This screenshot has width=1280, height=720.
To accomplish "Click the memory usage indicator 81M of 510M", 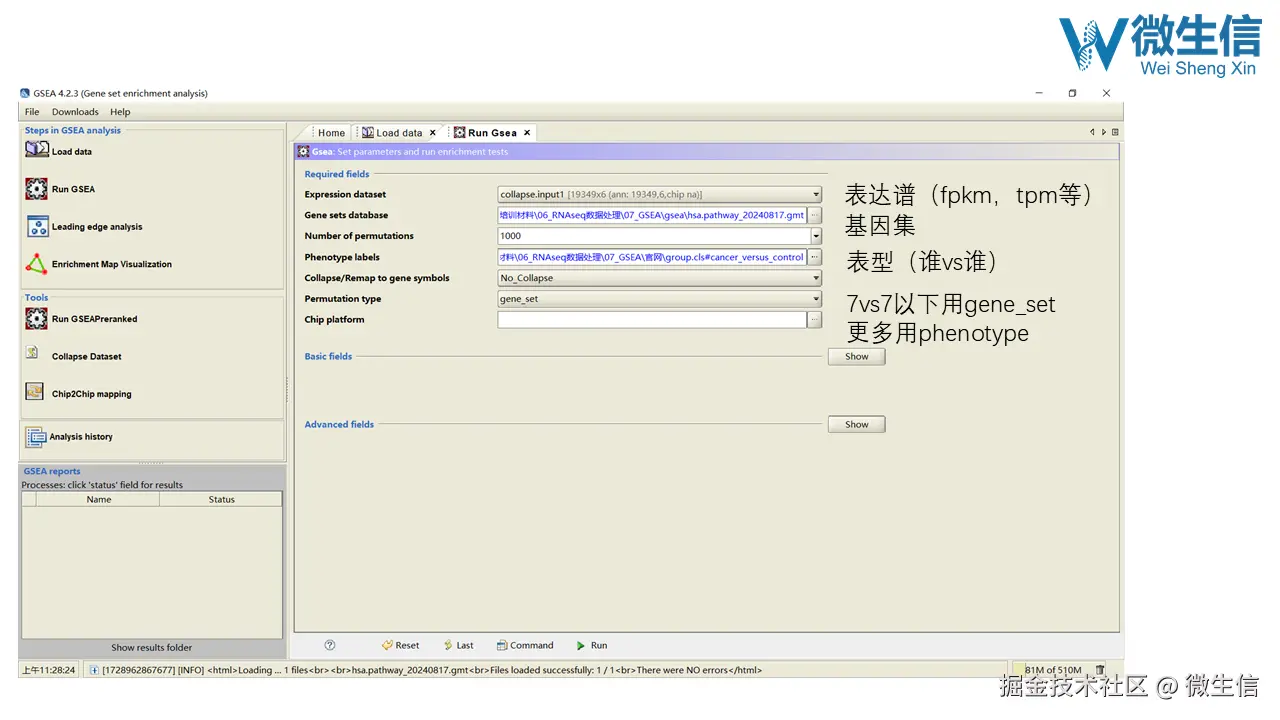I will click(1052, 670).
